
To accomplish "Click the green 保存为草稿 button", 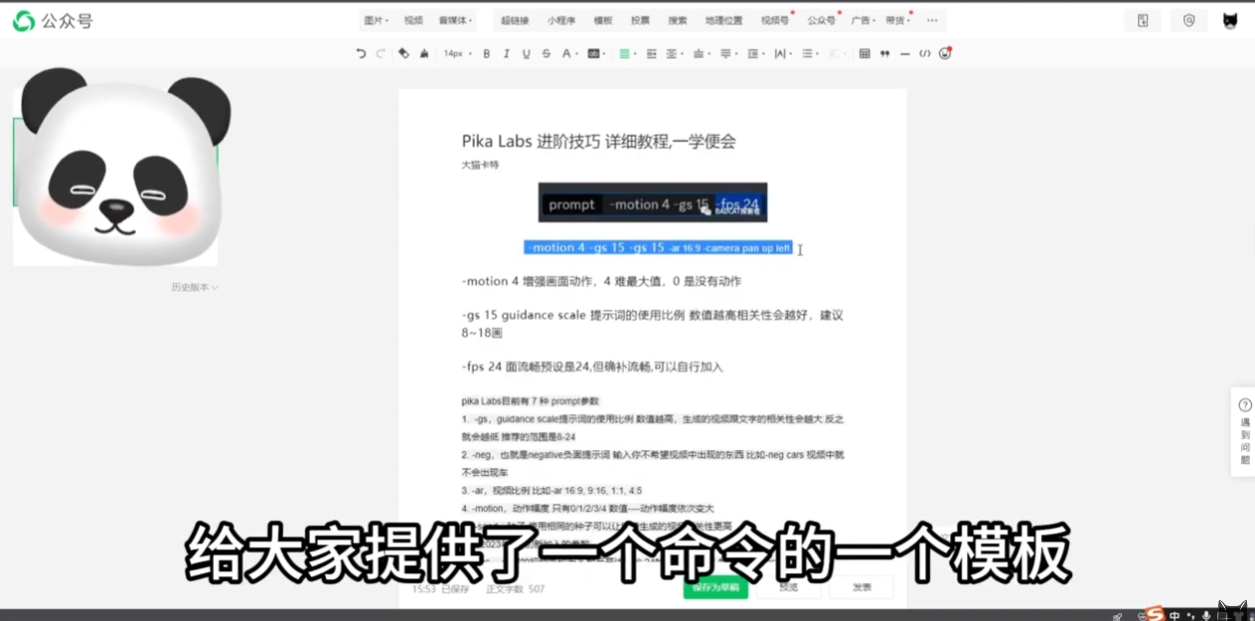I will tap(716, 588).
